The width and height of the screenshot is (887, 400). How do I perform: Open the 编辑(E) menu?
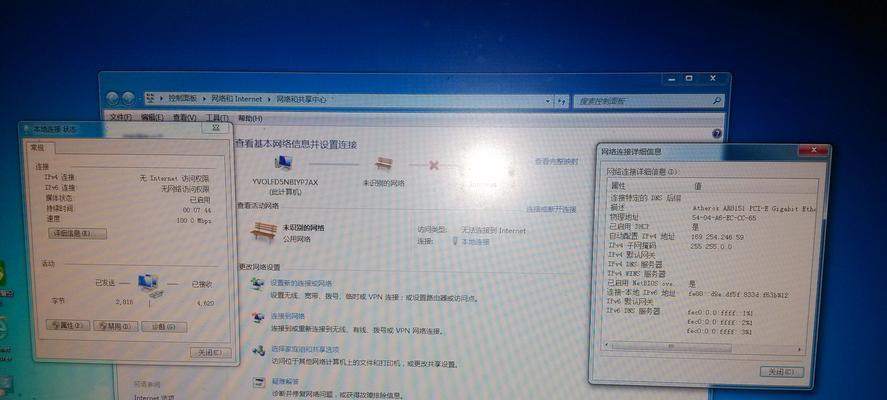(152, 118)
